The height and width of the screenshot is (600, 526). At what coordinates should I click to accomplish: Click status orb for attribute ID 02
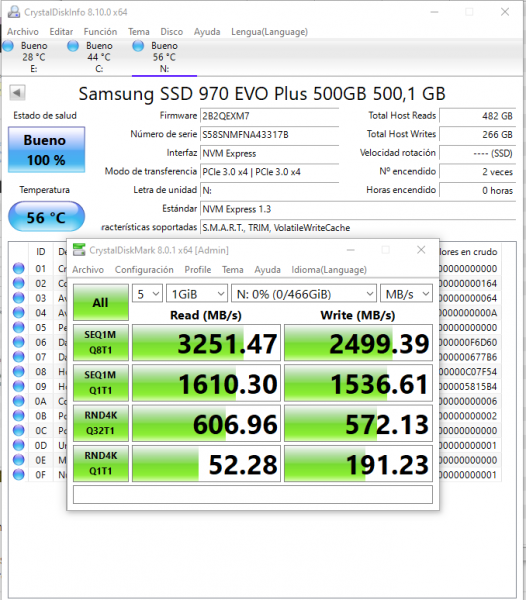18,283
